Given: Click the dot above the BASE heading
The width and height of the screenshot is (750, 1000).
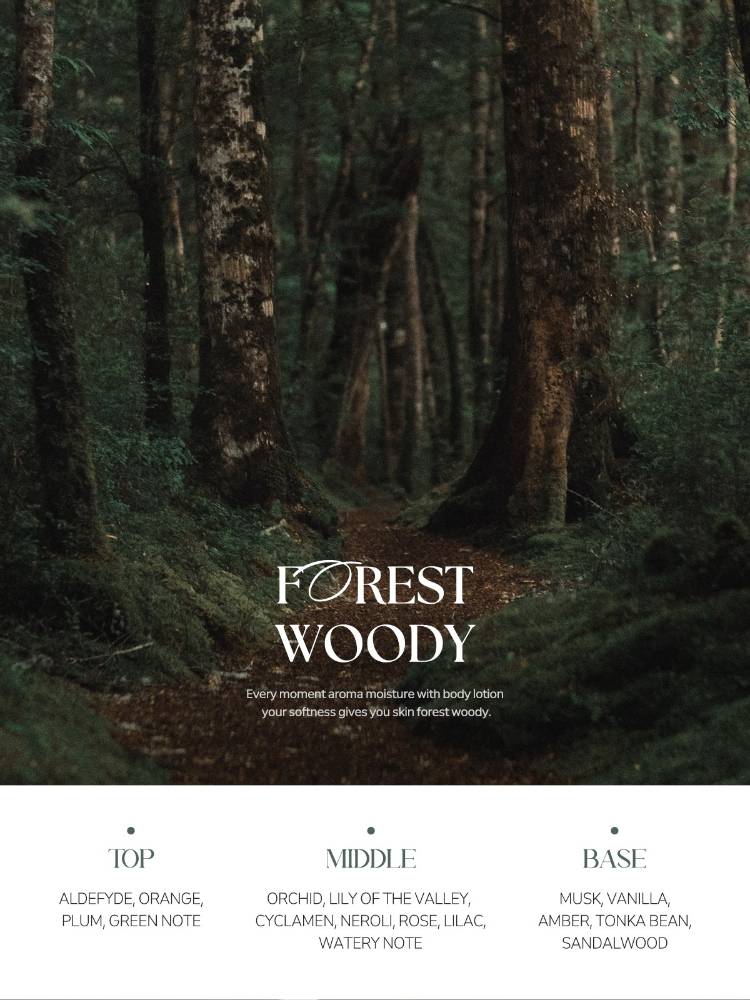Looking at the screenshot, I should (x=614, y=830).
